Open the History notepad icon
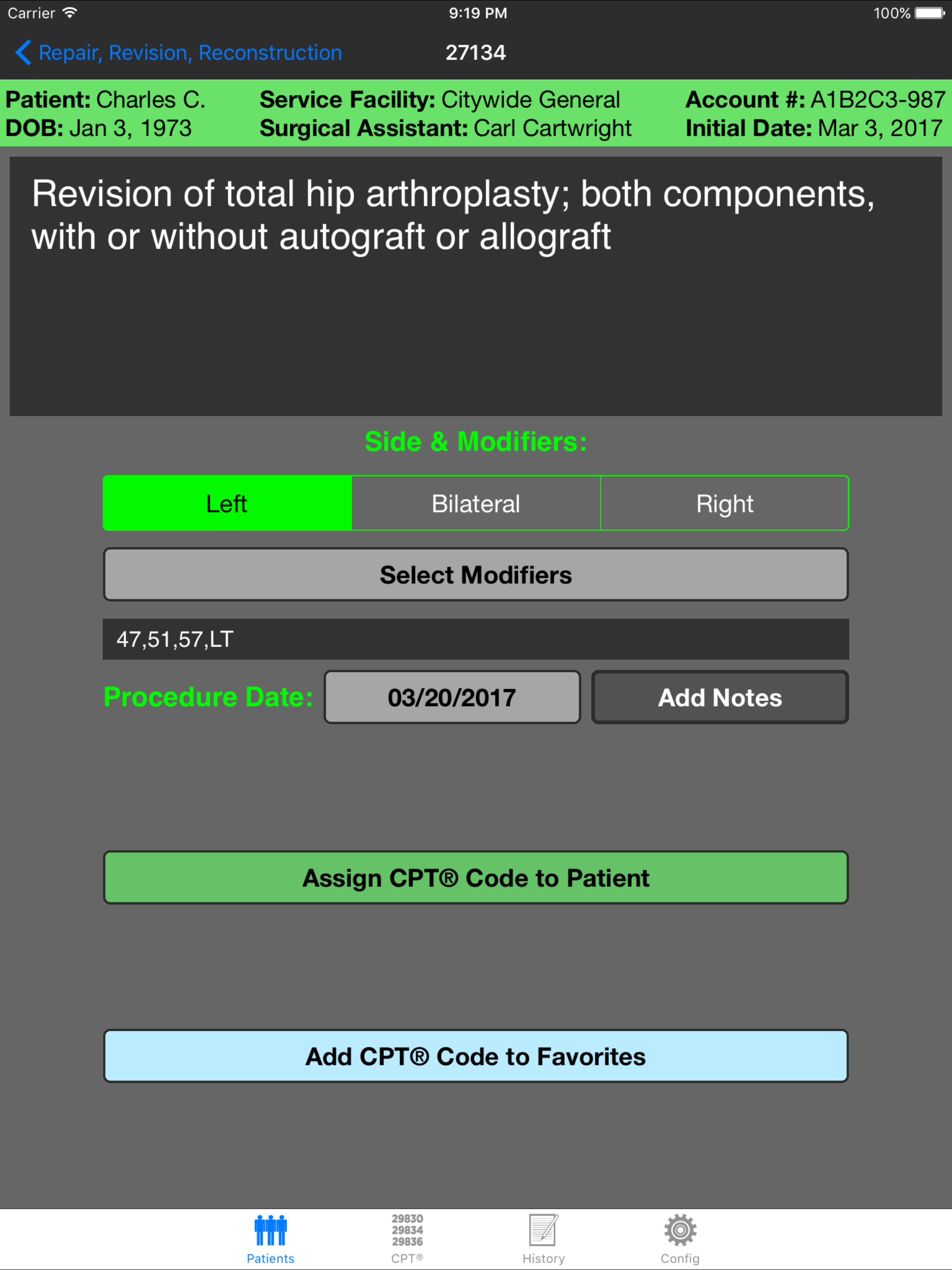This screenshot has width=952, height=1270. pyautogui.click(x=543, y=1231)
